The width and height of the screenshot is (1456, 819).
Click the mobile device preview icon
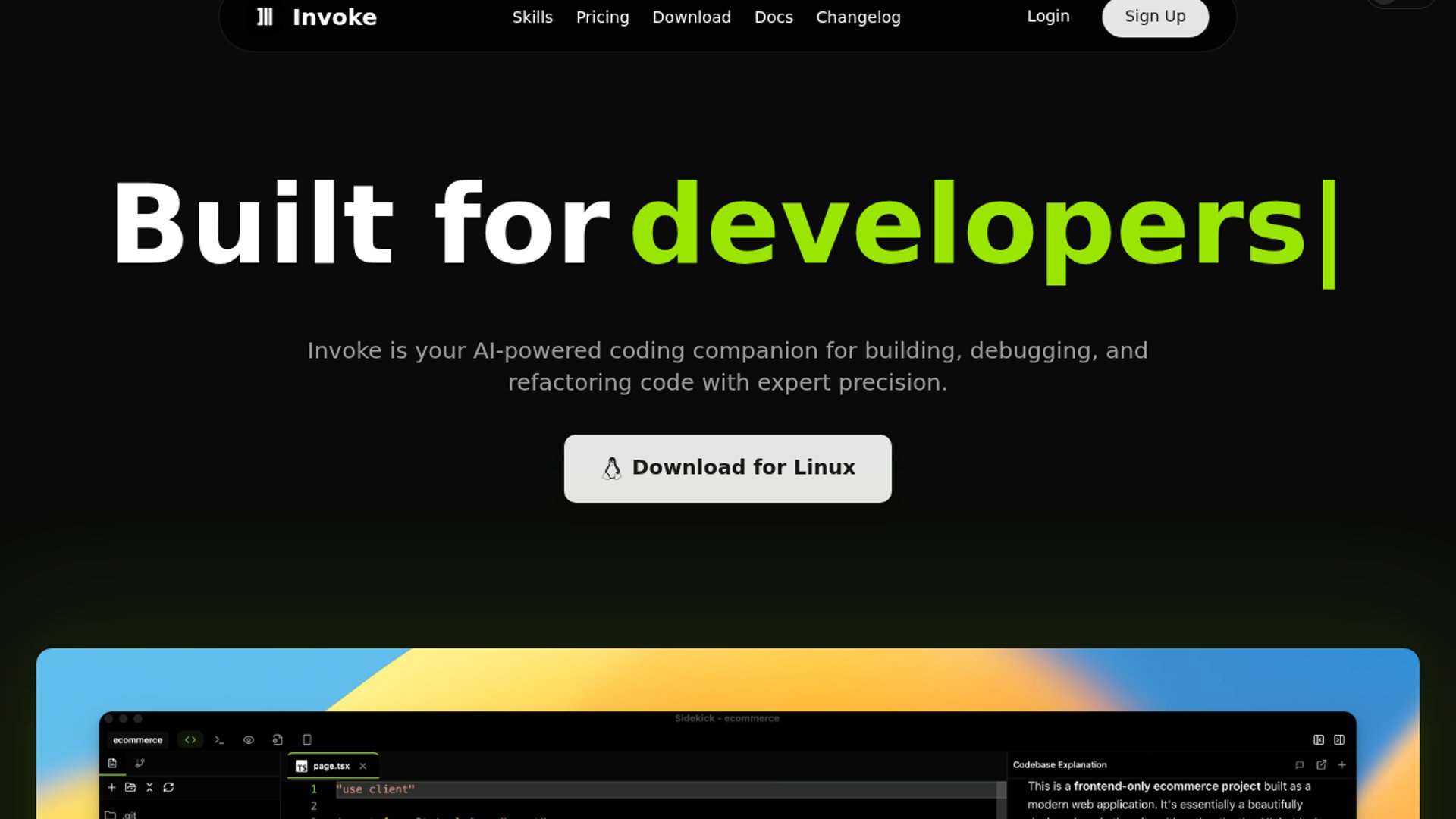(307, 739)
